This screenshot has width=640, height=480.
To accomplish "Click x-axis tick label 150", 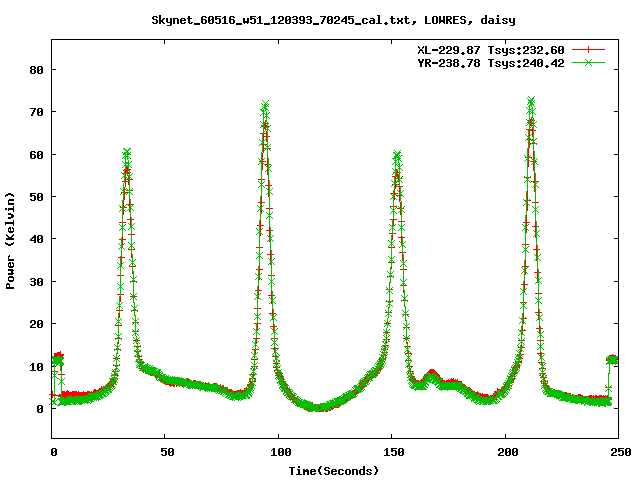I will click(394, 452).
